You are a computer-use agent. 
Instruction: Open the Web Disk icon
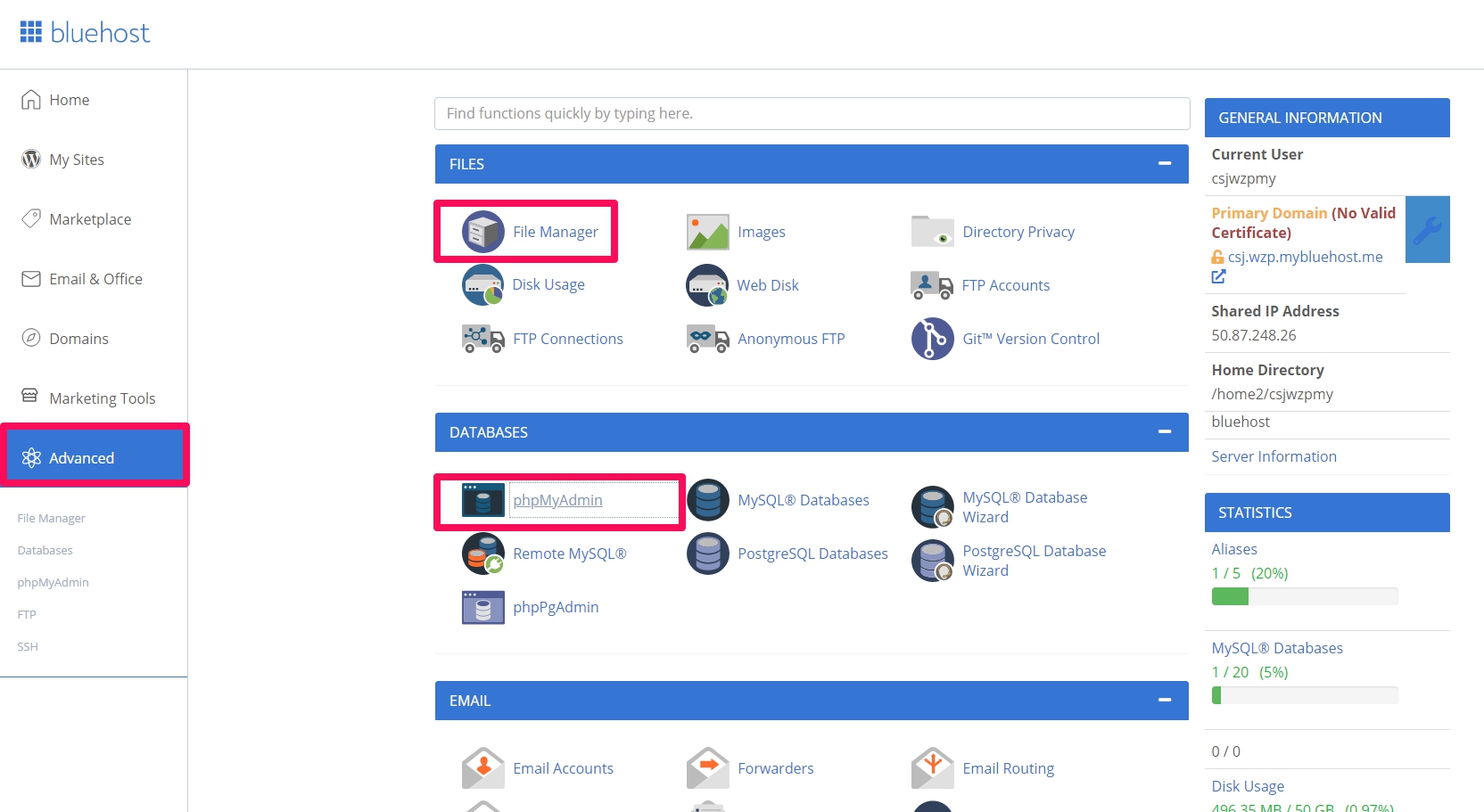click(x=708, y=285)
